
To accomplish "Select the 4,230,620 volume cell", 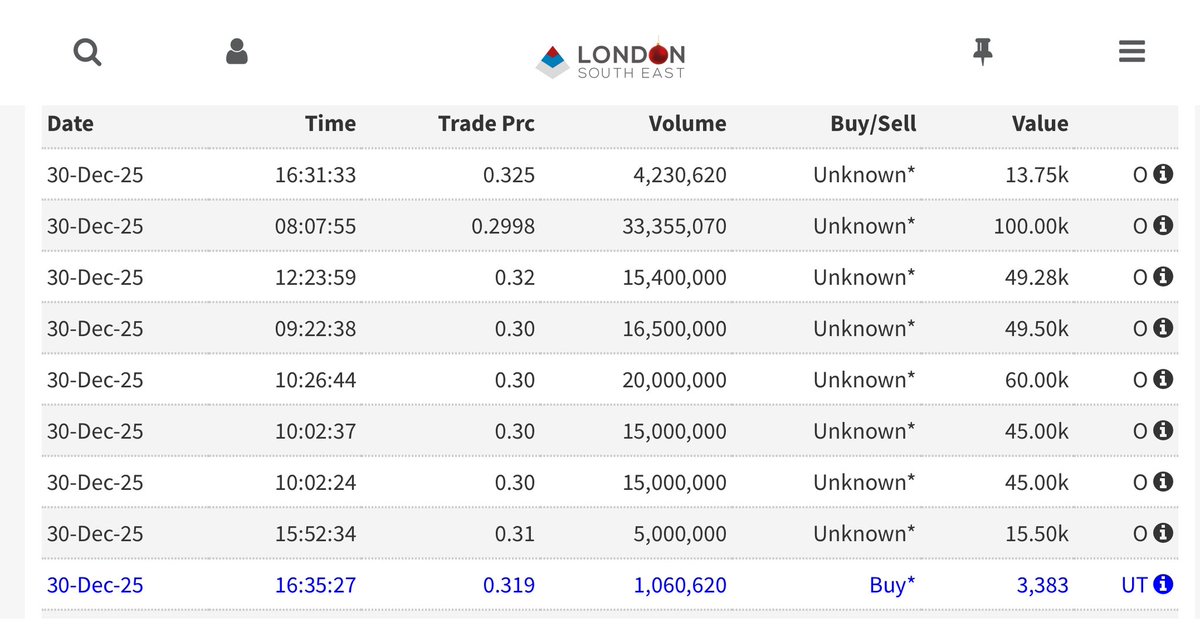I will [680, 175].
